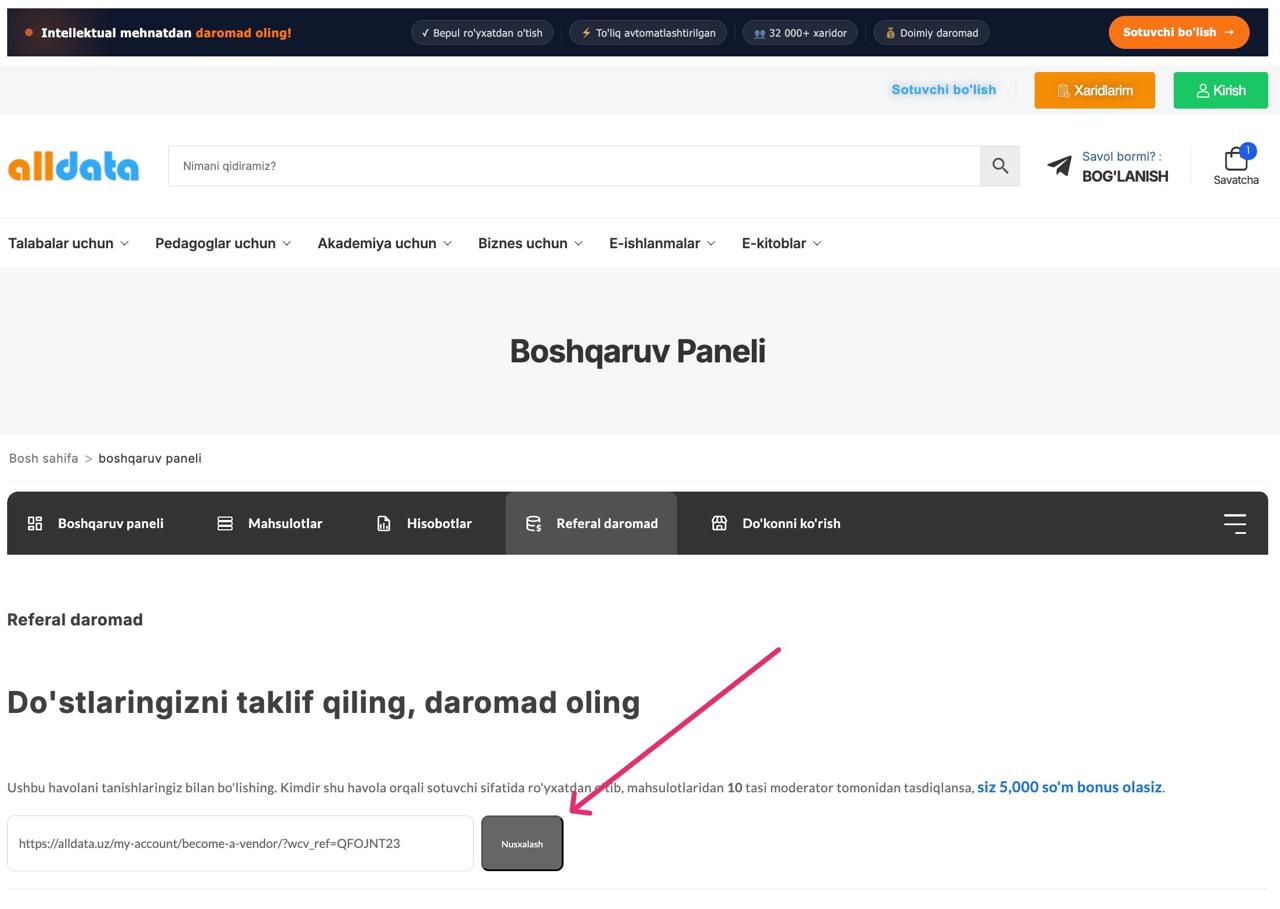Click the green Kirish button
The image size is (1280, 909).
click(1220, 90)
